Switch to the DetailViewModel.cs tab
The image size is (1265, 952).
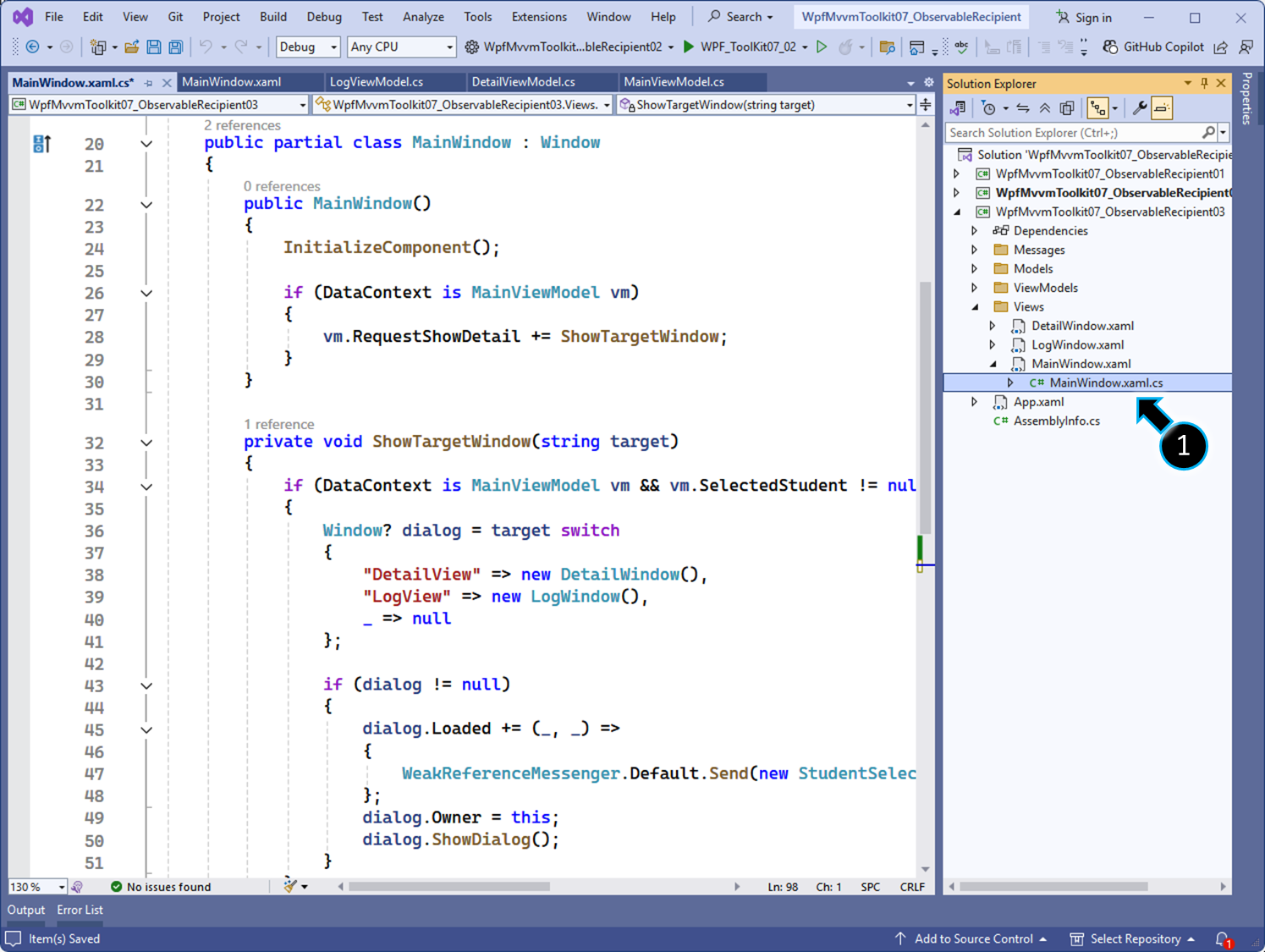click(523, 82)
